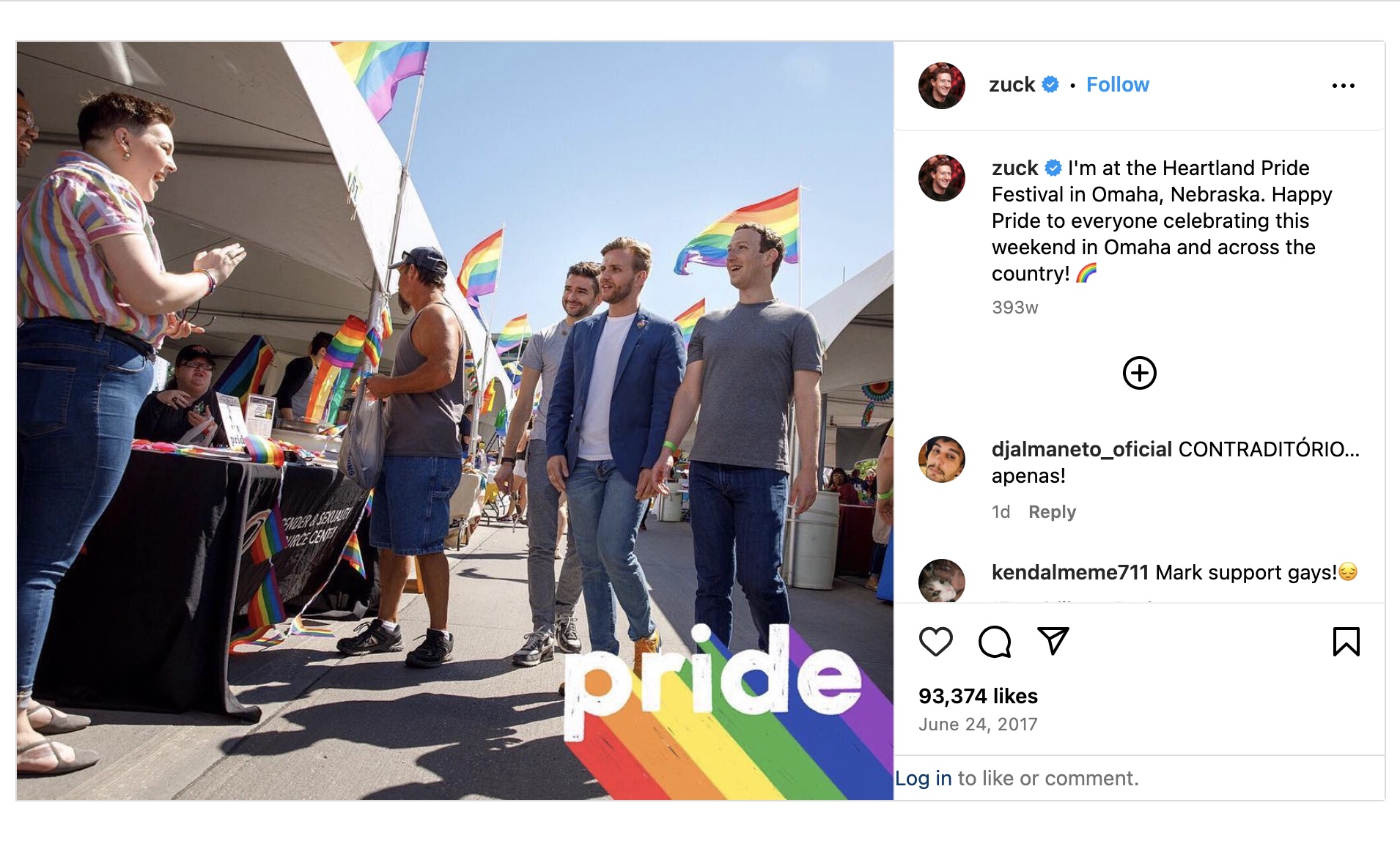Click the zuck username in post header
This screenshot has height=841, width=1400.
pos(1012,85)
